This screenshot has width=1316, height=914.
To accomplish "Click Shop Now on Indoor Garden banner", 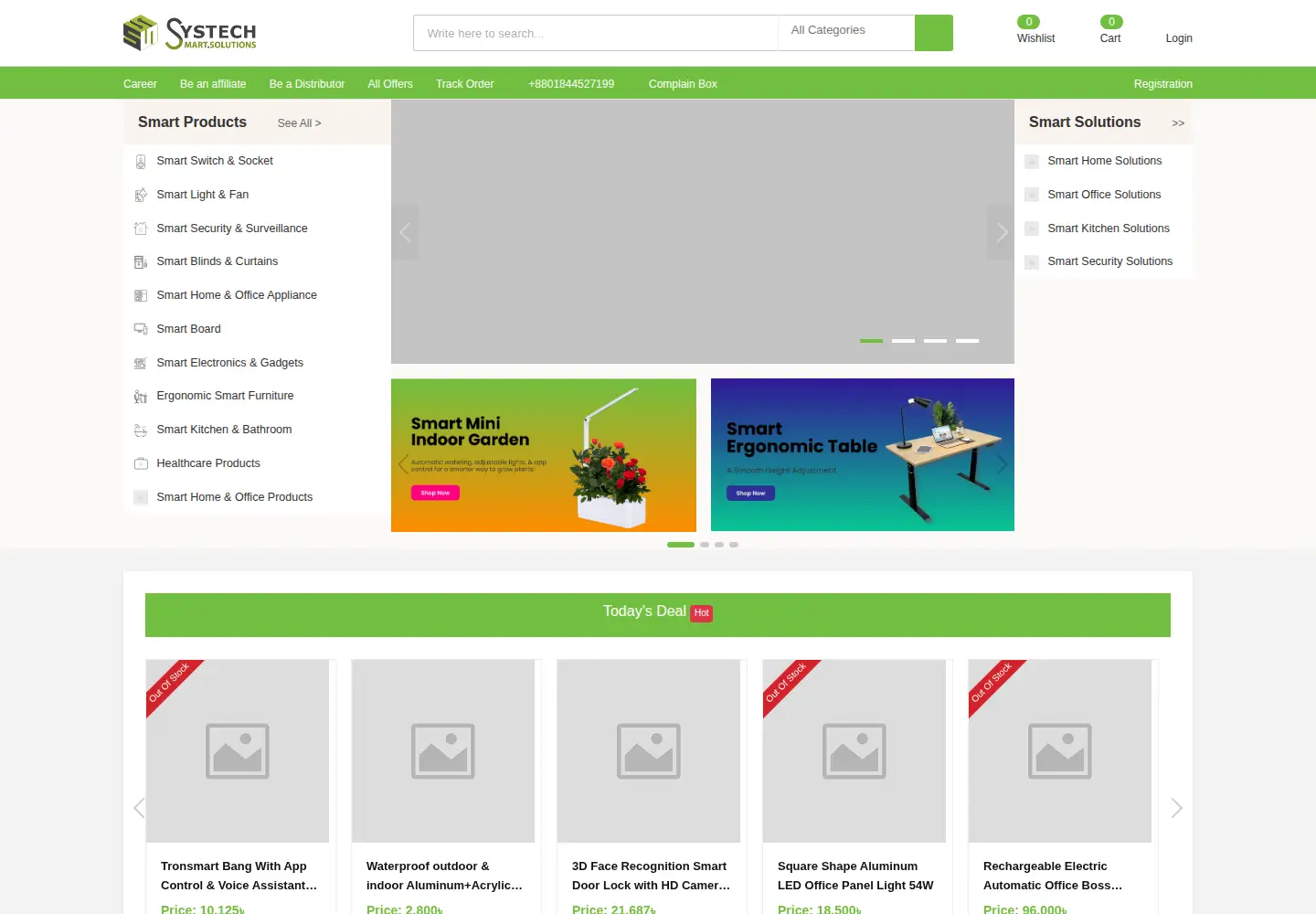I will tap(435, 493).
